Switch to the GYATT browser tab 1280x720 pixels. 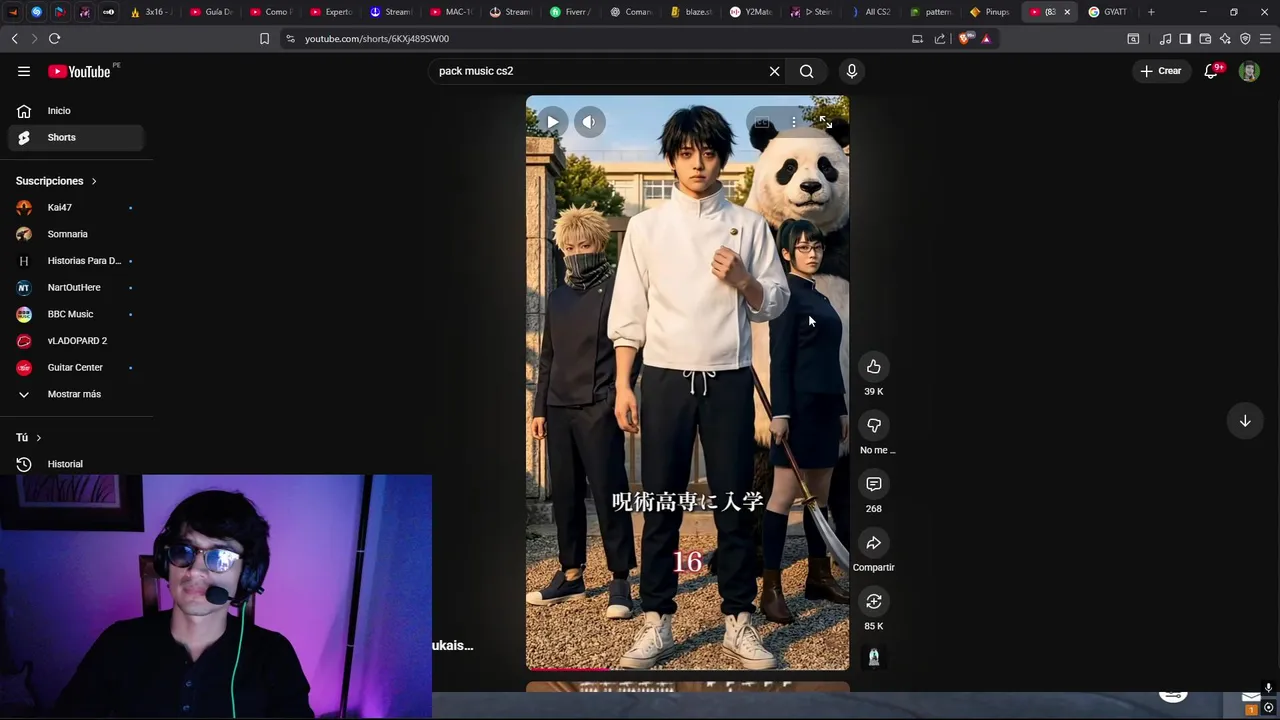click(1108, 12)
